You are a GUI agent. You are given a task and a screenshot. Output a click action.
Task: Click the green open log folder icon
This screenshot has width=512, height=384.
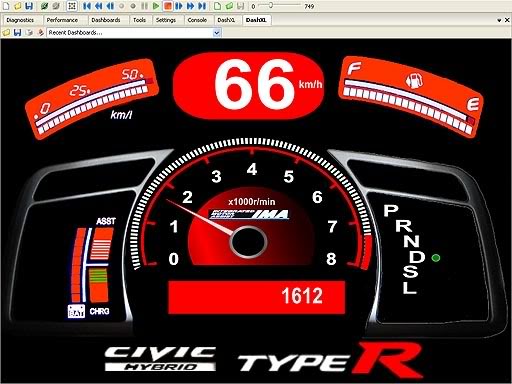pyautogui.click(x=229, y=6)
